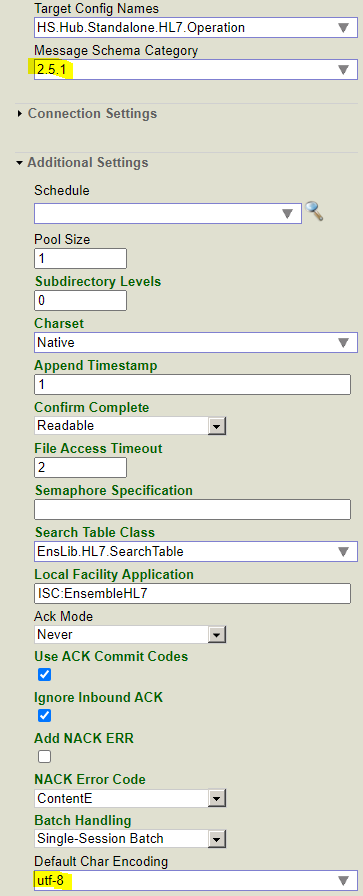This screenshot has width=363, height=896.
Task: Open the Search Table Class dropdown
Action: 196,551
